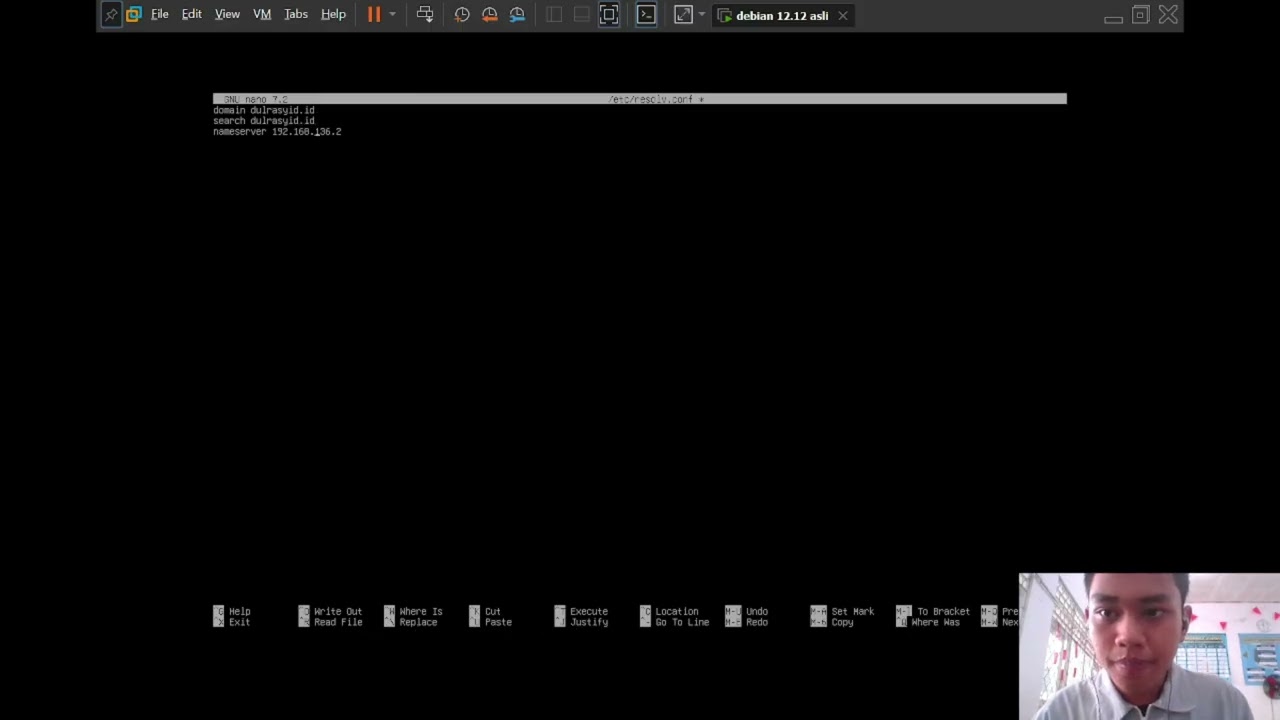Click the Set Mark shortcut label
The height and width of the screenshot is (720, 1280).
coord(853,612)
